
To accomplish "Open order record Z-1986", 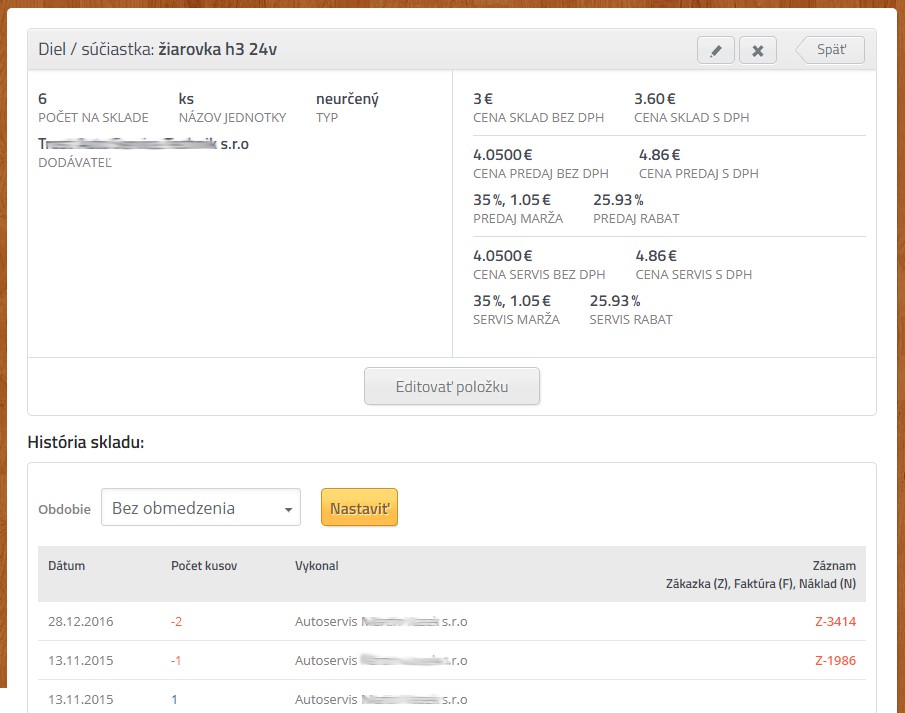I will tap(835, 660).
